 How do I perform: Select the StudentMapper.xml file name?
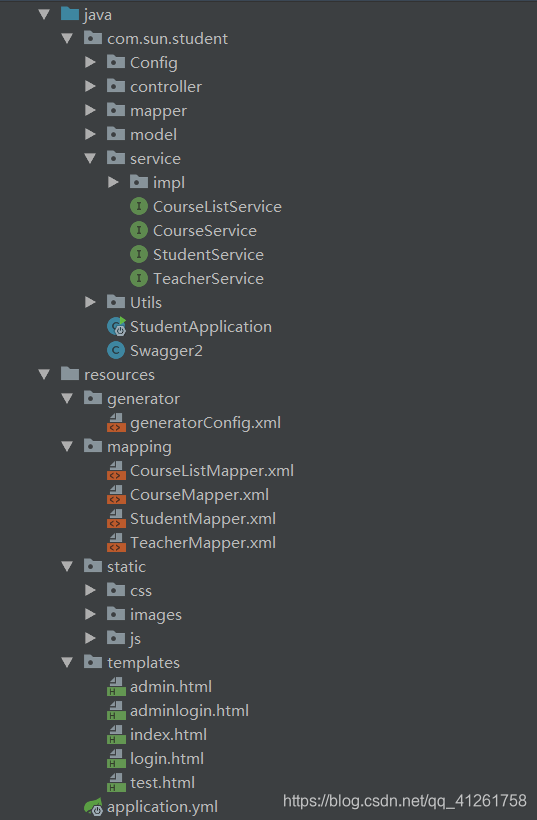click(x=203, y=519)
